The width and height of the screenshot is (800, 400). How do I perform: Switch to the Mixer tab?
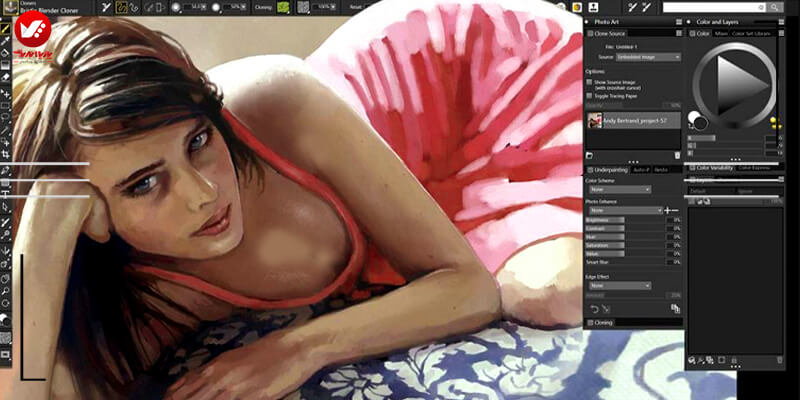[720, 34]
